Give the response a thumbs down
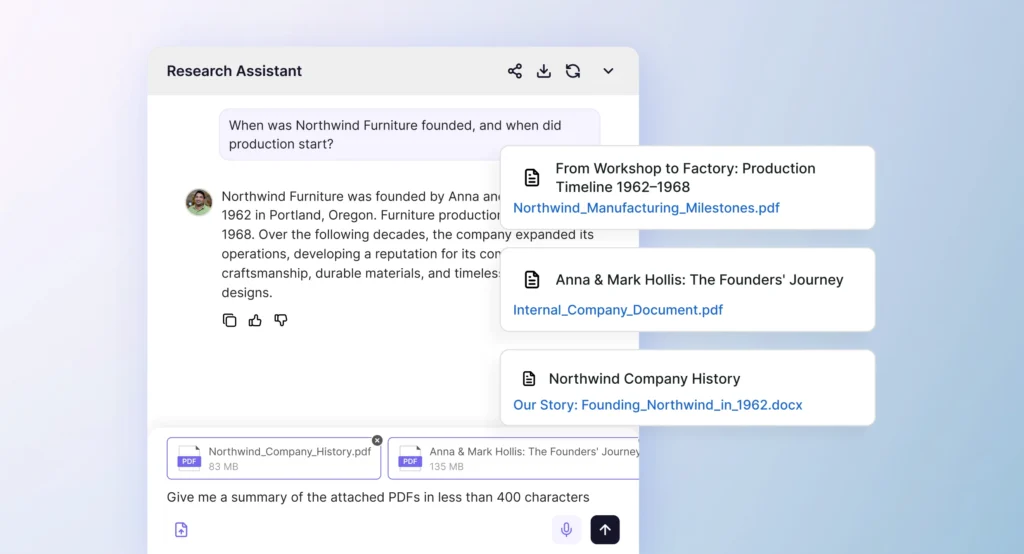1024x554 pixels. [281, 320]
